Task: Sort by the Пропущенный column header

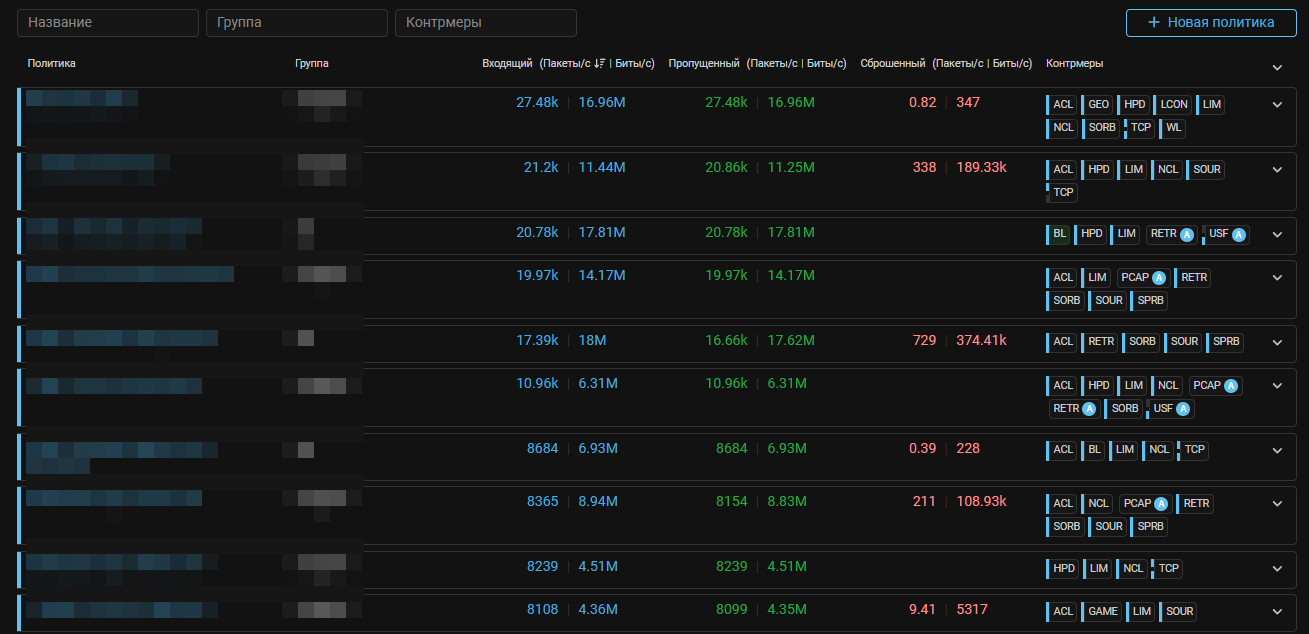Action: (x=706, y=64)
